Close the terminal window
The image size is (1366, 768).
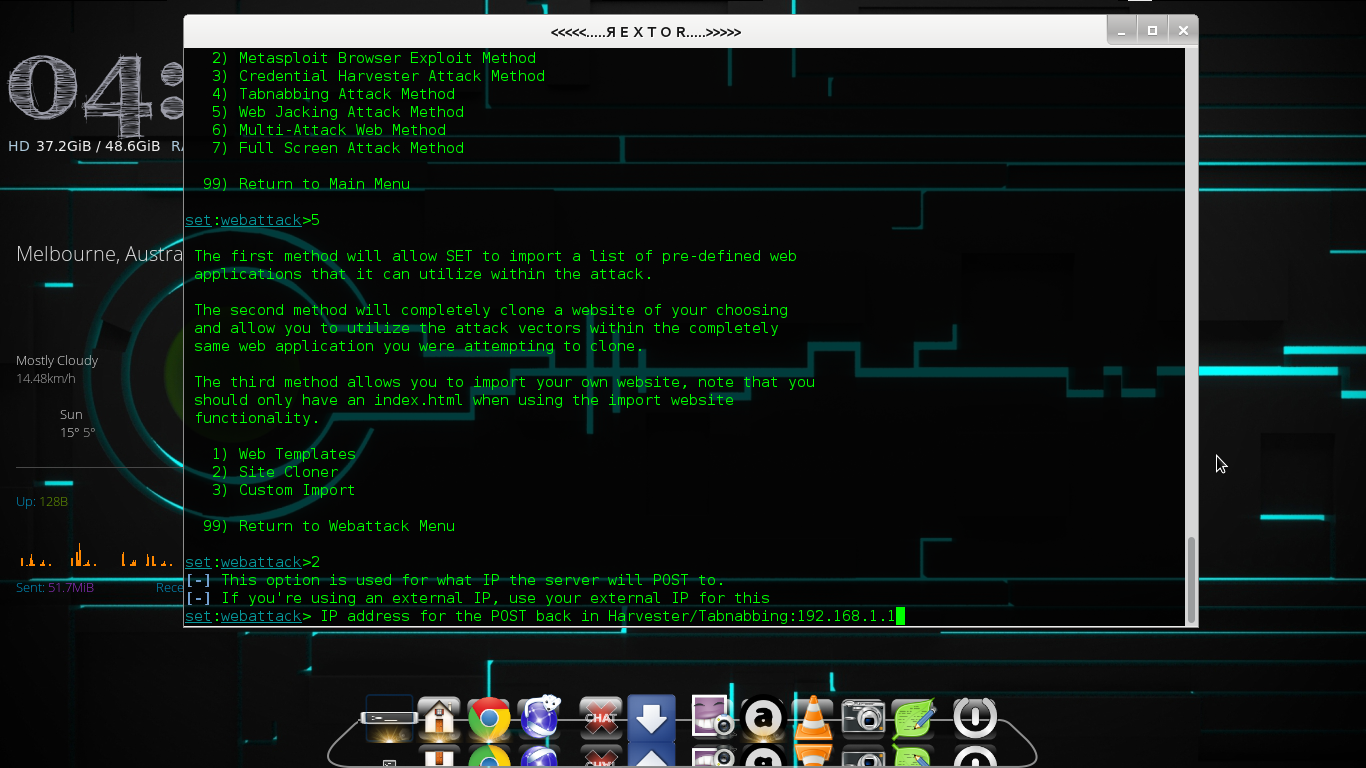click(x=1183, y=31)
